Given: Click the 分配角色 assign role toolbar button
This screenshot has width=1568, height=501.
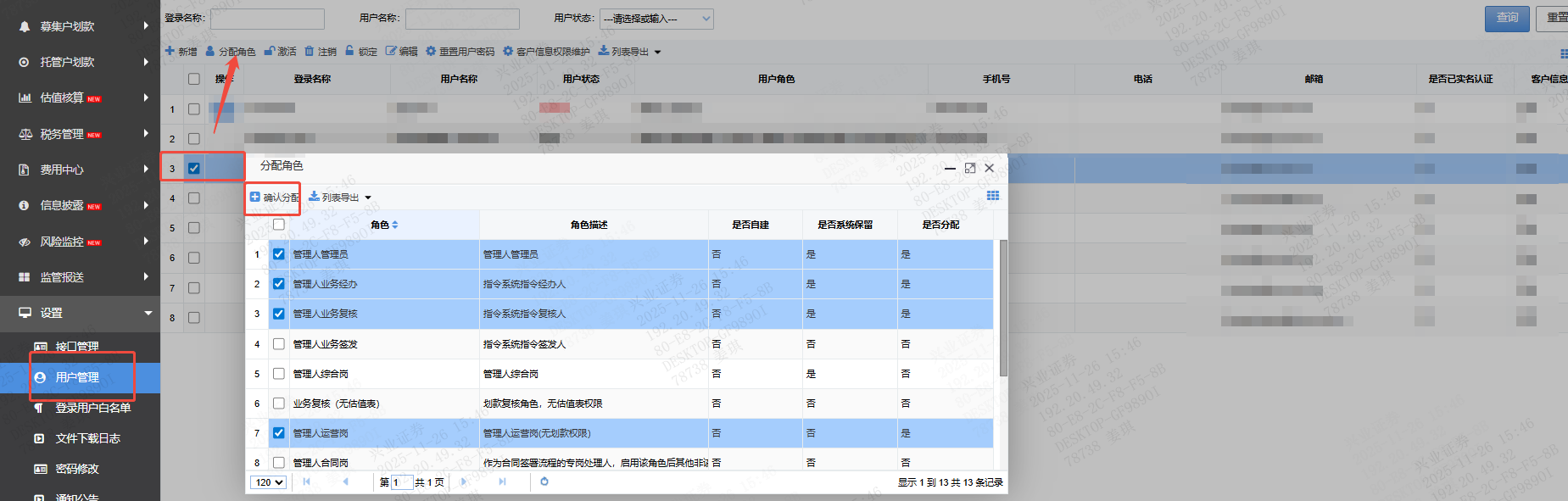Looking at the screenshot, I should 230,52.
